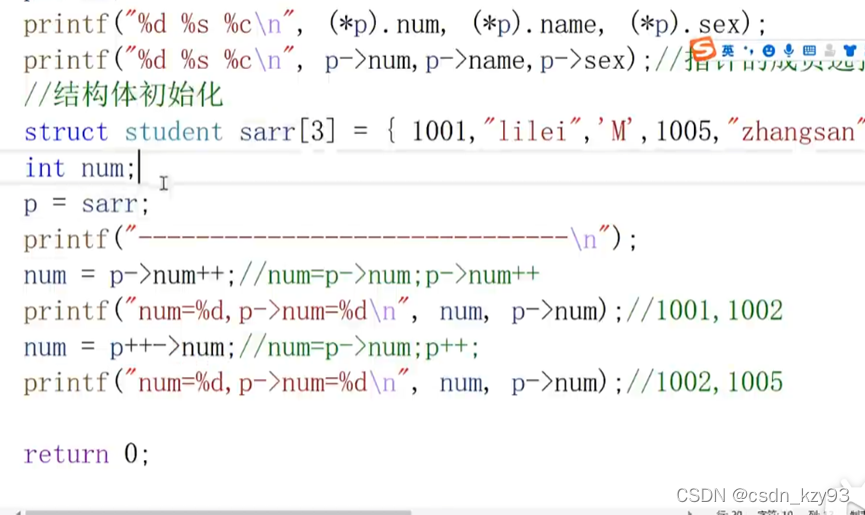Click the "lilei" string literal
The width and height of the screenshot is (865, 515).
coord(532,131)
